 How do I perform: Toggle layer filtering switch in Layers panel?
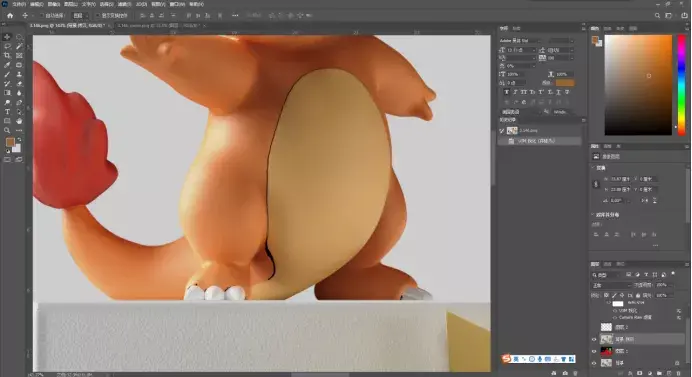673,274
